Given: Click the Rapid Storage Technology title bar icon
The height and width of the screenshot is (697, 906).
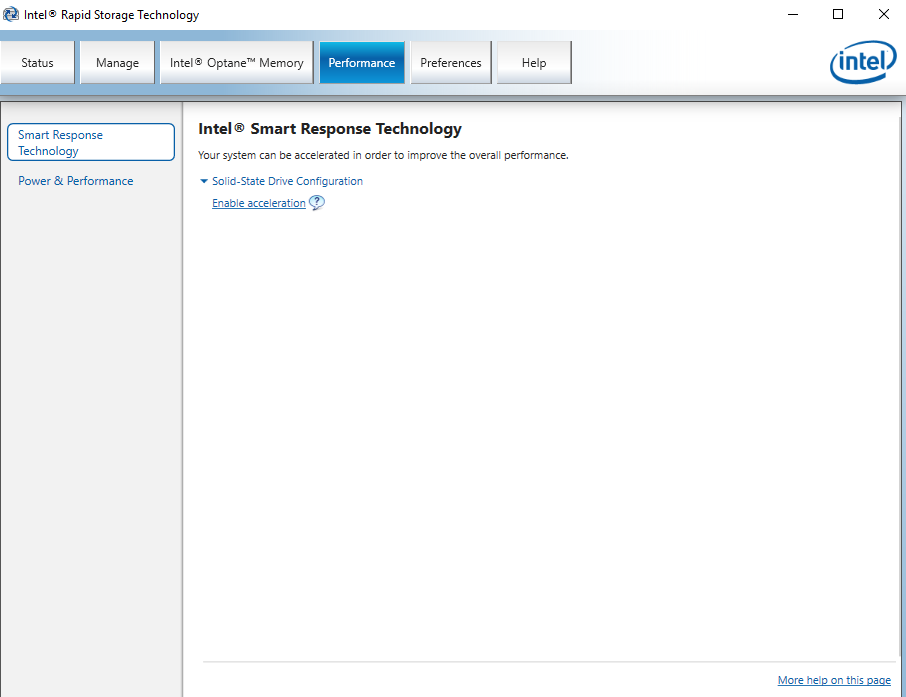Looking at the screenshot, I should 10,14.
